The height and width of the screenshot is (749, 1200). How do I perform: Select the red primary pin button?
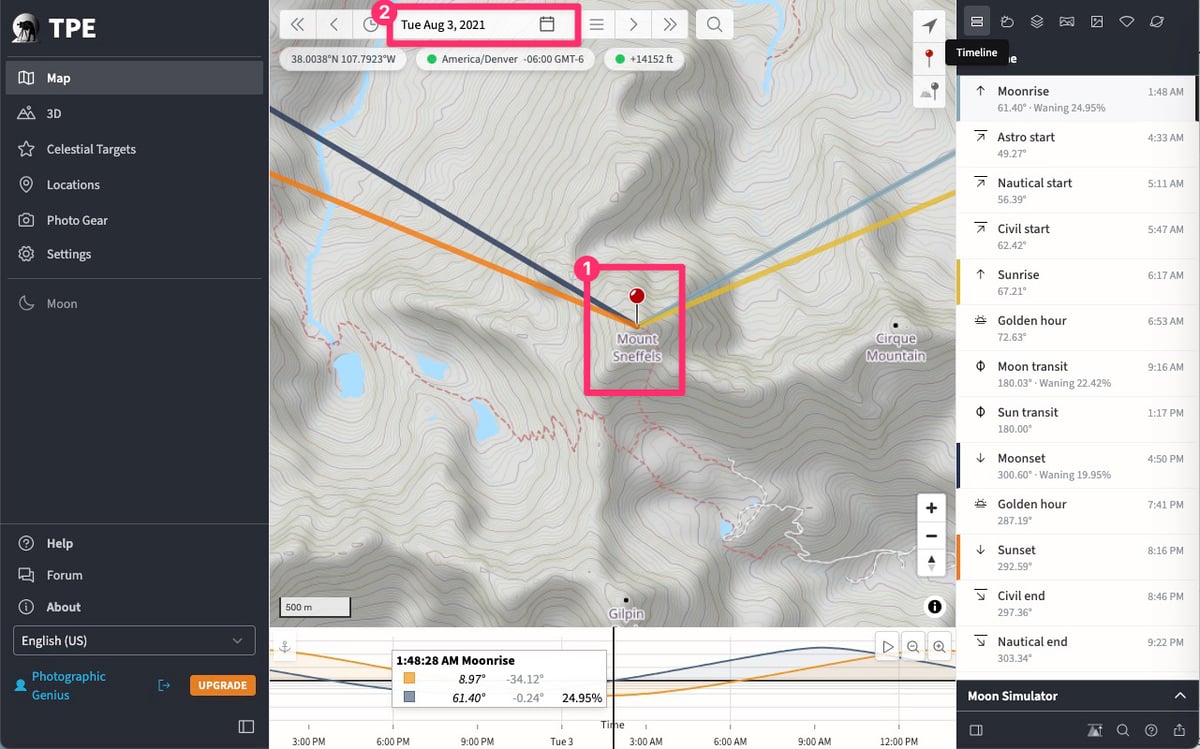tap(930, 58)
